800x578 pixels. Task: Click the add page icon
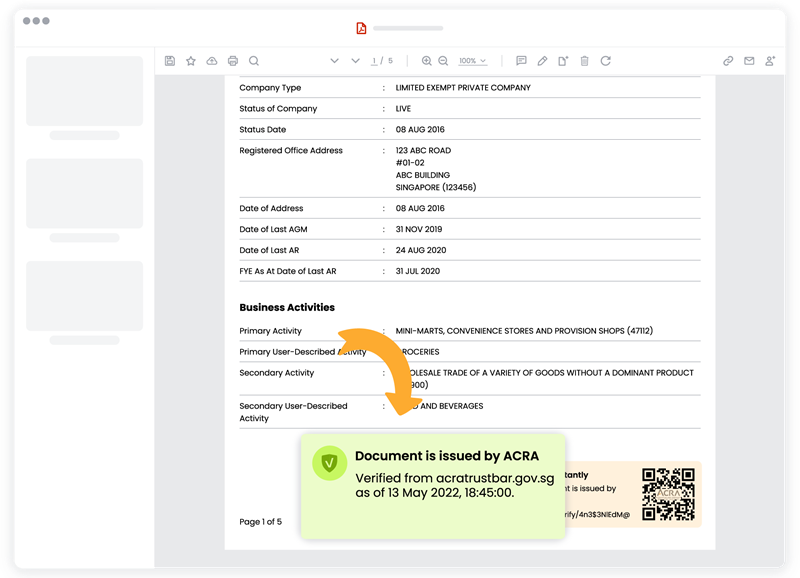563,61
